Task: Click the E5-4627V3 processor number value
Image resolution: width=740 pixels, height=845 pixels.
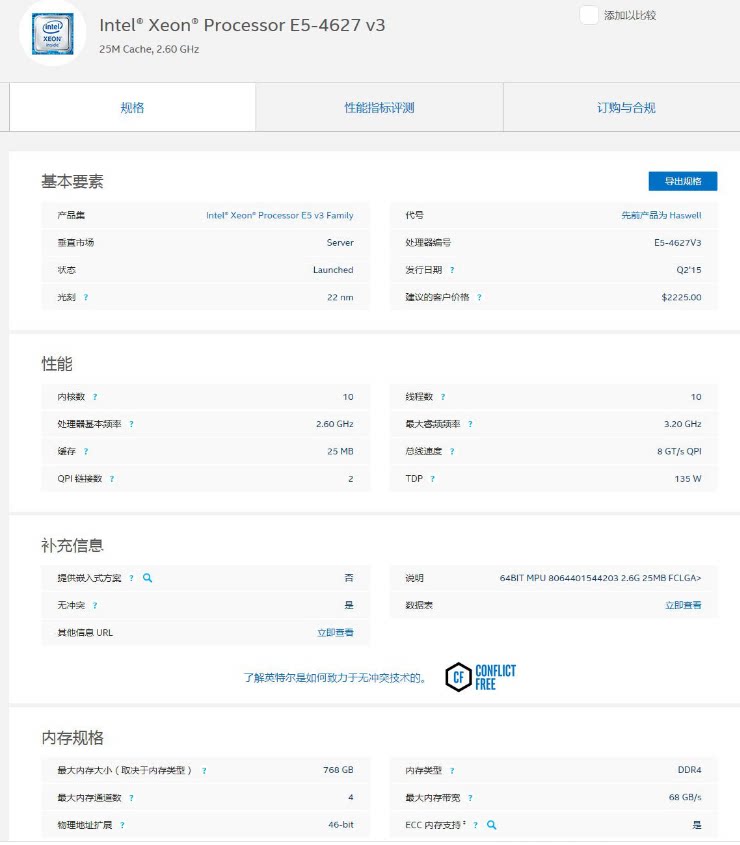Action: pos(677,243)
